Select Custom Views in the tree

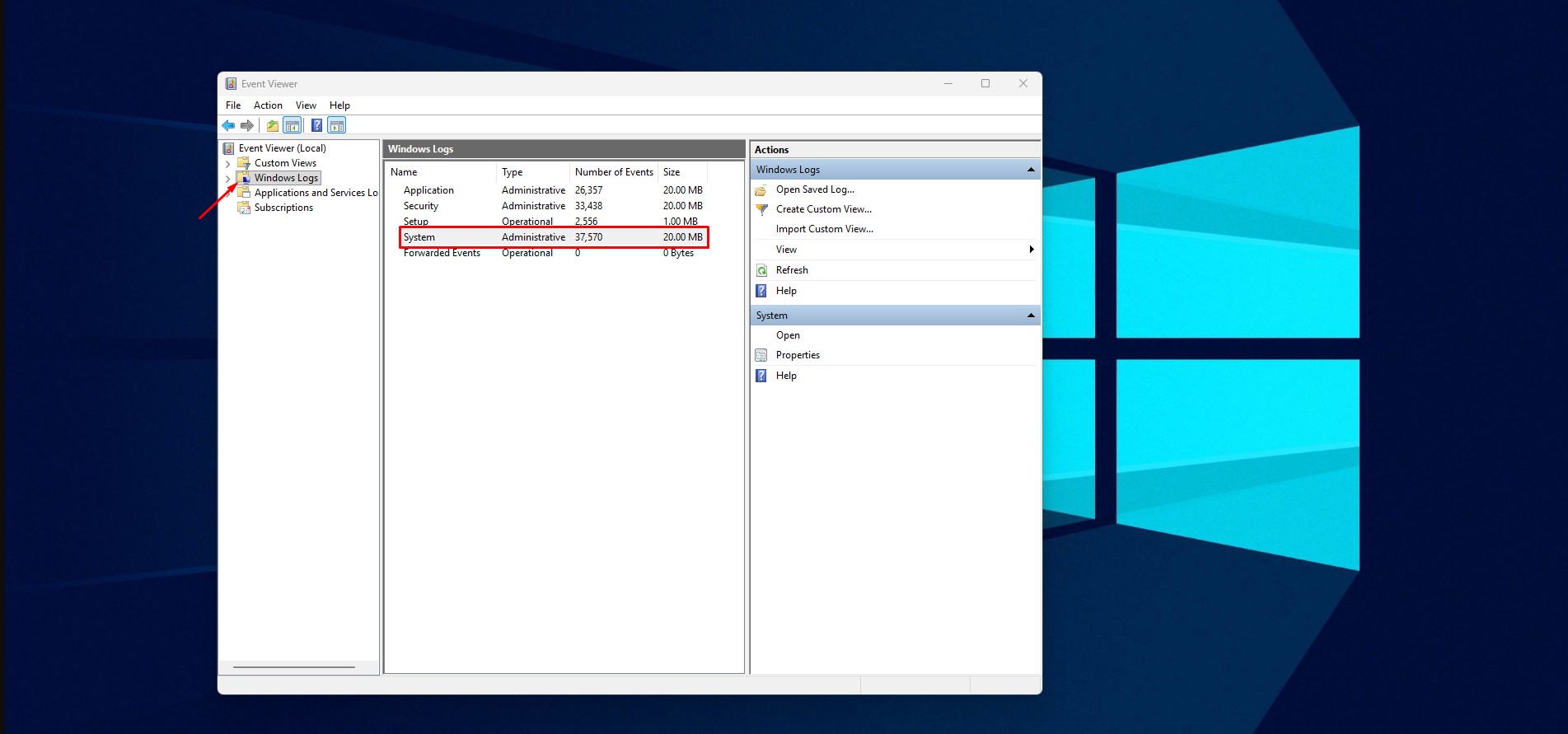point(285,163)
